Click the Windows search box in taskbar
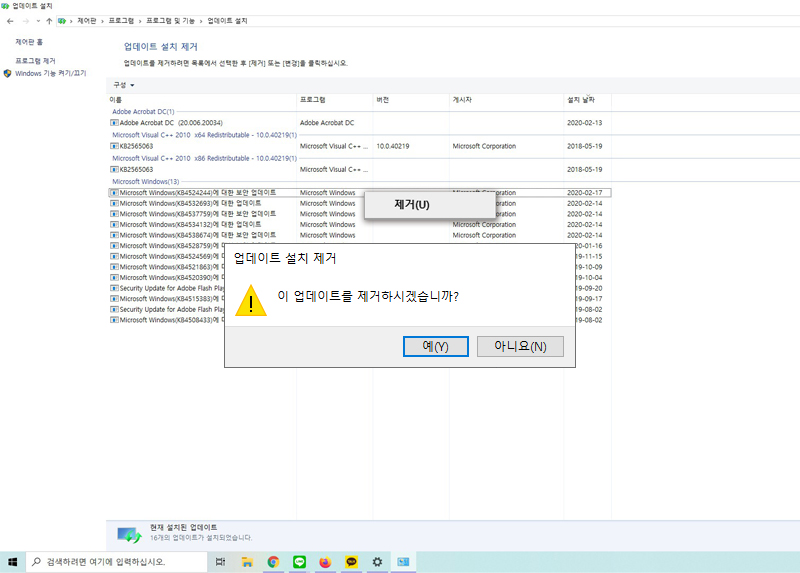 pyautogui.click(x=118, y=562)
